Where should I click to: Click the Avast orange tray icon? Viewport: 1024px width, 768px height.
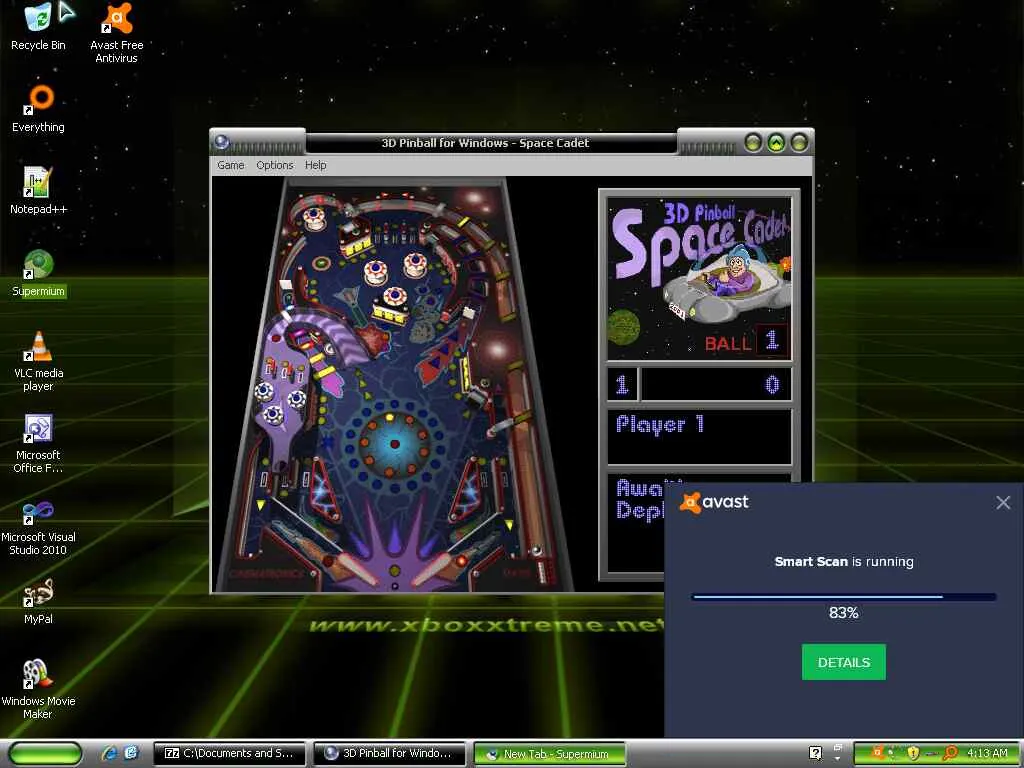click(877, 753)
